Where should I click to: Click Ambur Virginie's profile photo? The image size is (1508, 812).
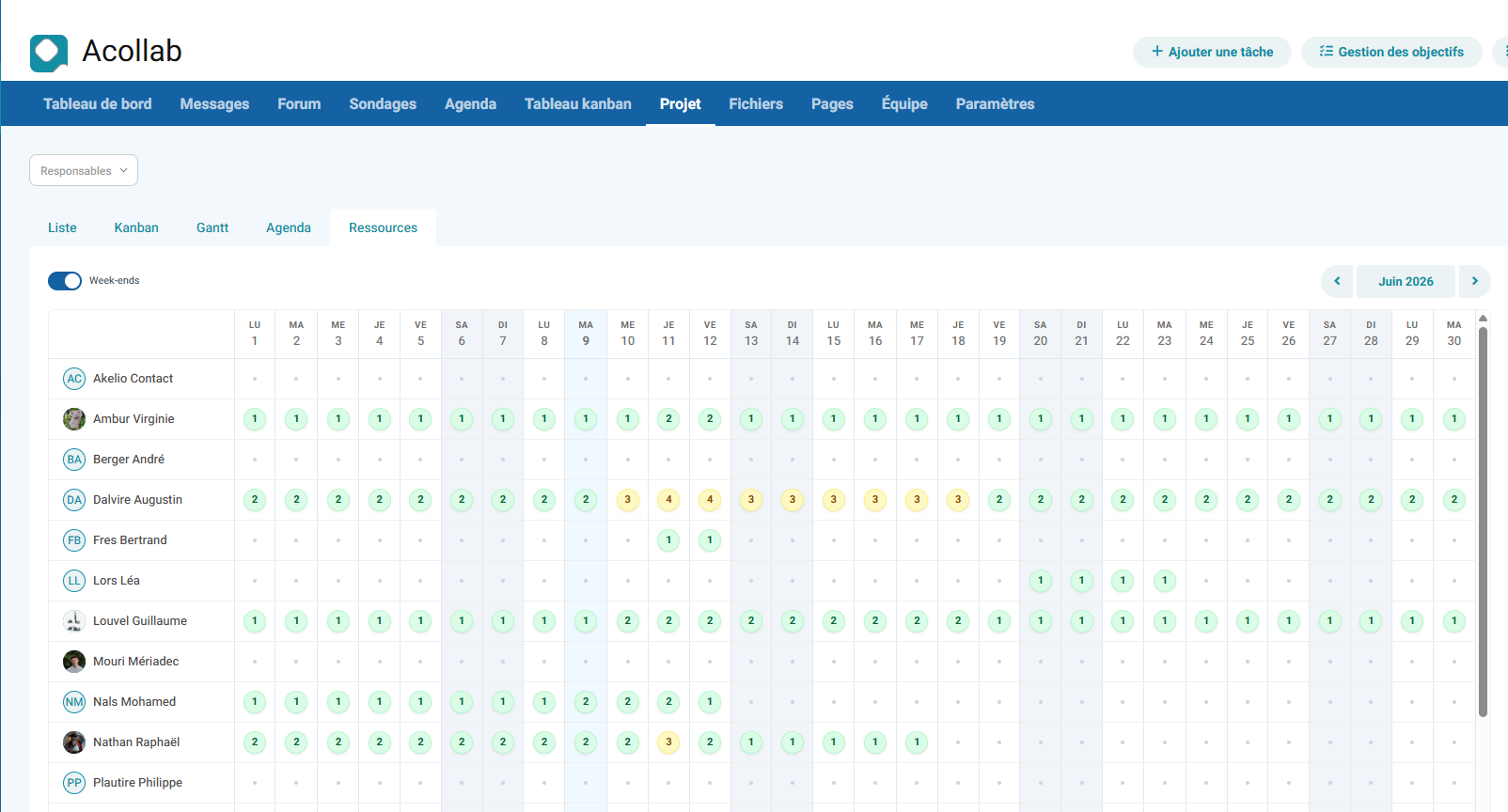click(74, 419)
